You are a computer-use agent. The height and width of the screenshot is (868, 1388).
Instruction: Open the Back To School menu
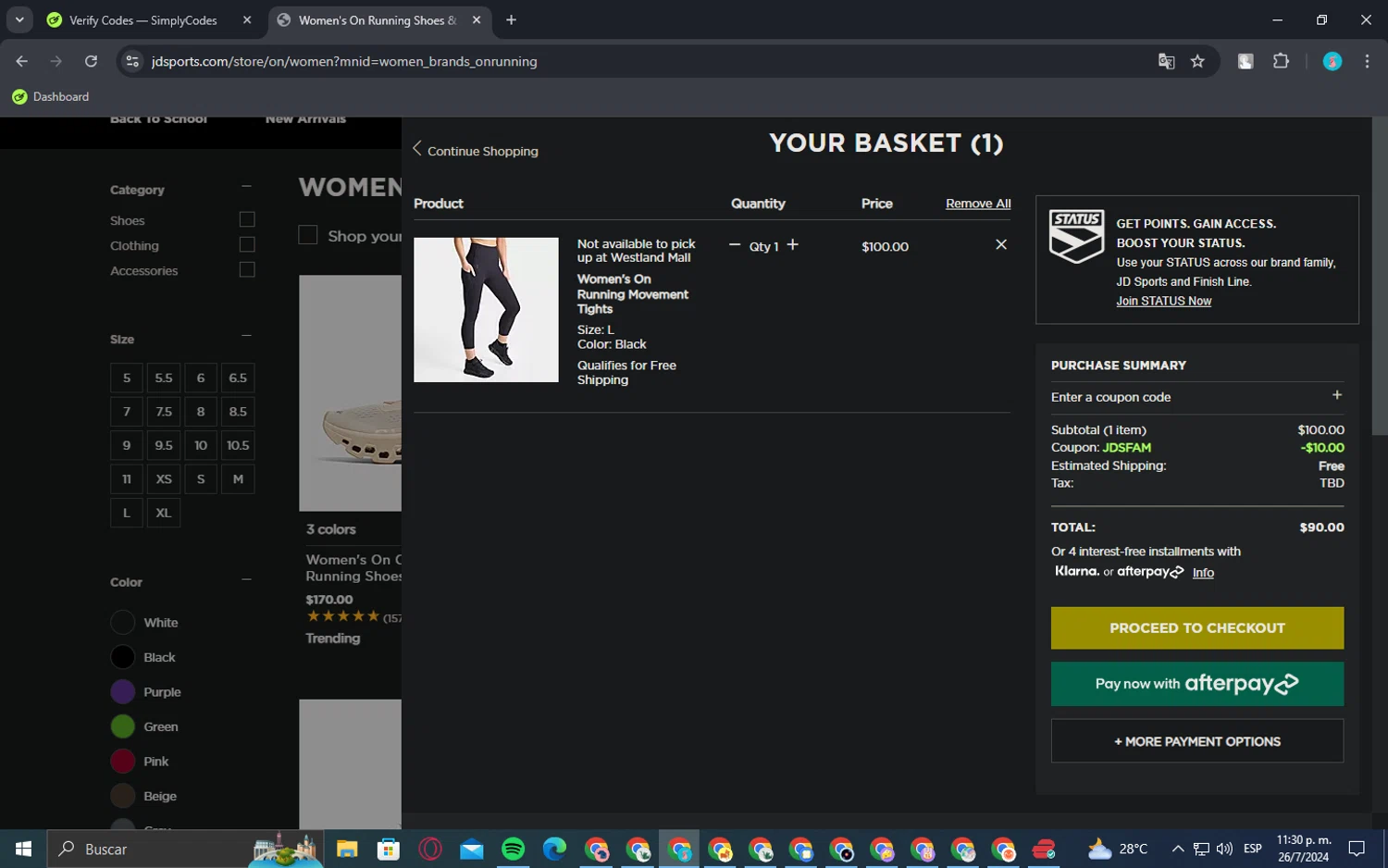158,119
